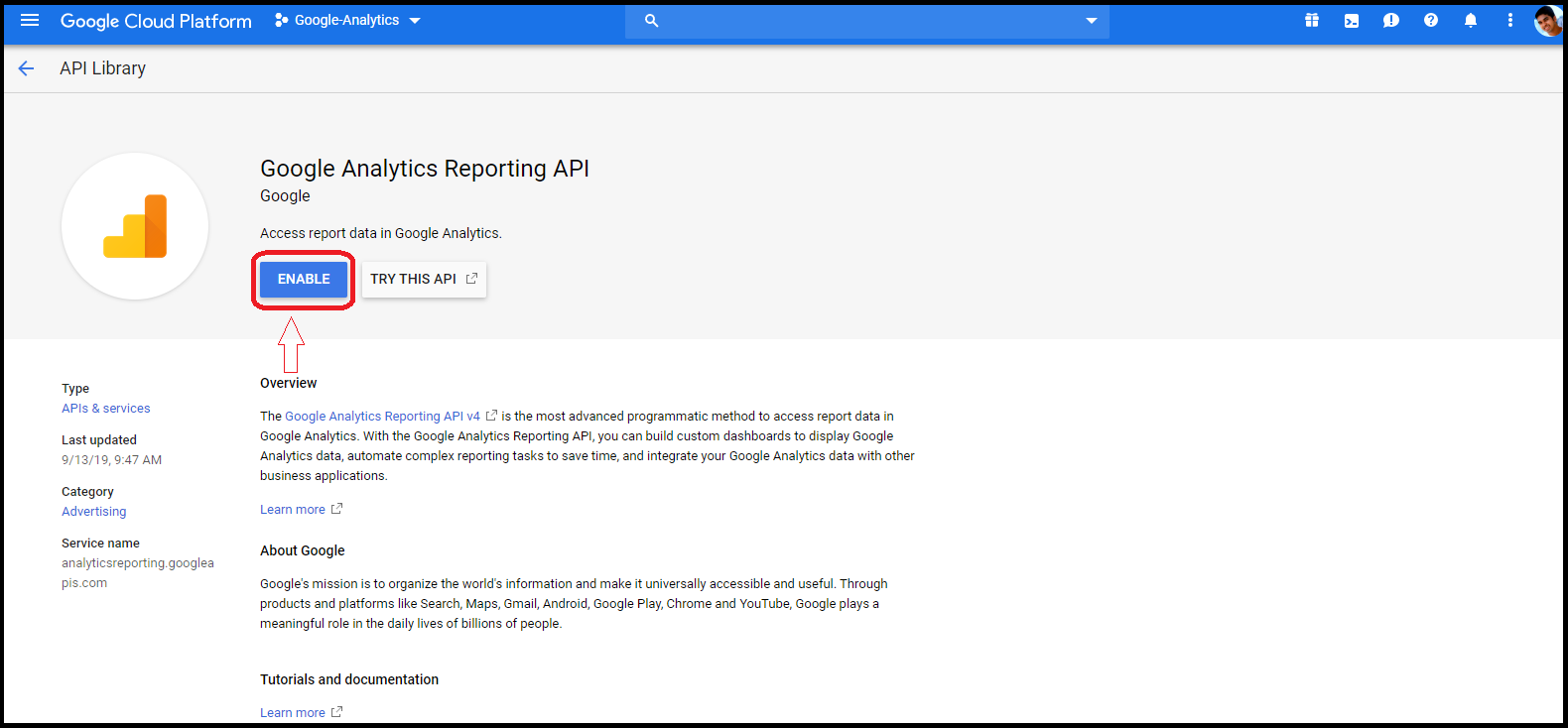Click the Overview heading

click(x=289, y=383)
